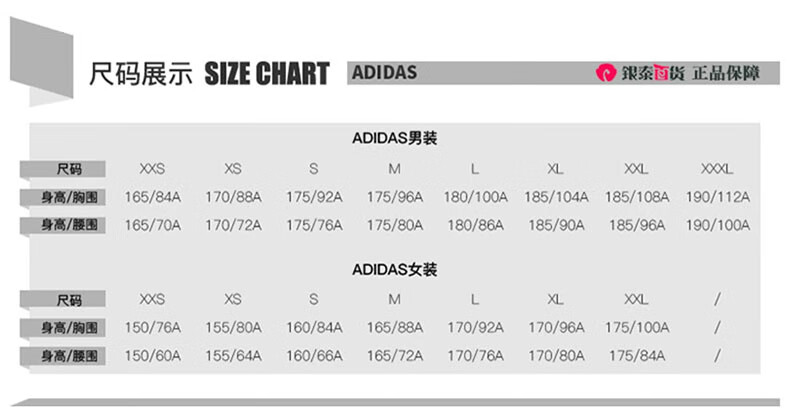Select women's XXS size column header

point(152,300)
